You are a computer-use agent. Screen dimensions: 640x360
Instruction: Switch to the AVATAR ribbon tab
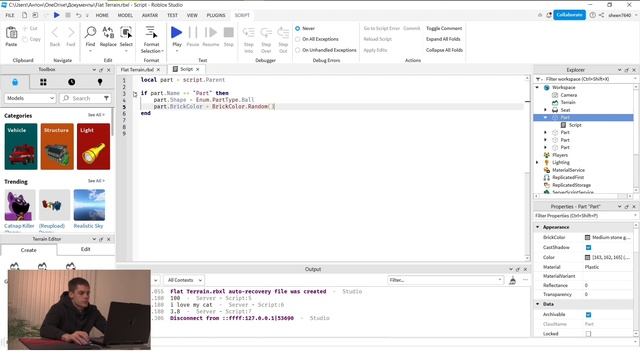[150, 15]
